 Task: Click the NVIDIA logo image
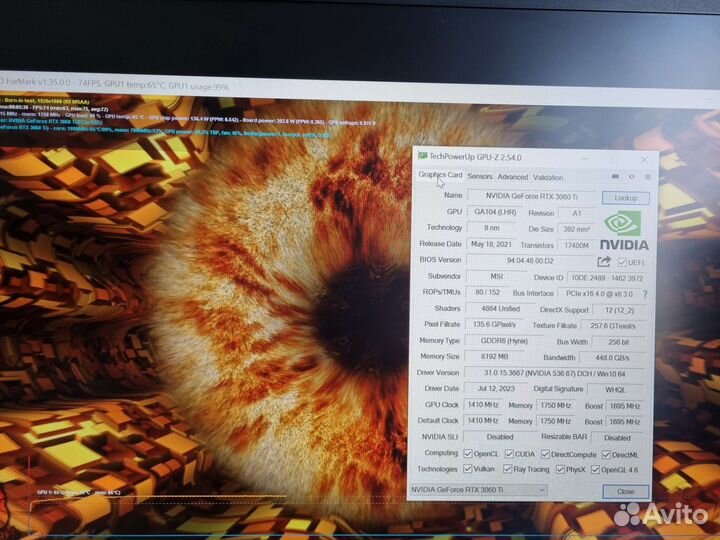click(625, 229)
